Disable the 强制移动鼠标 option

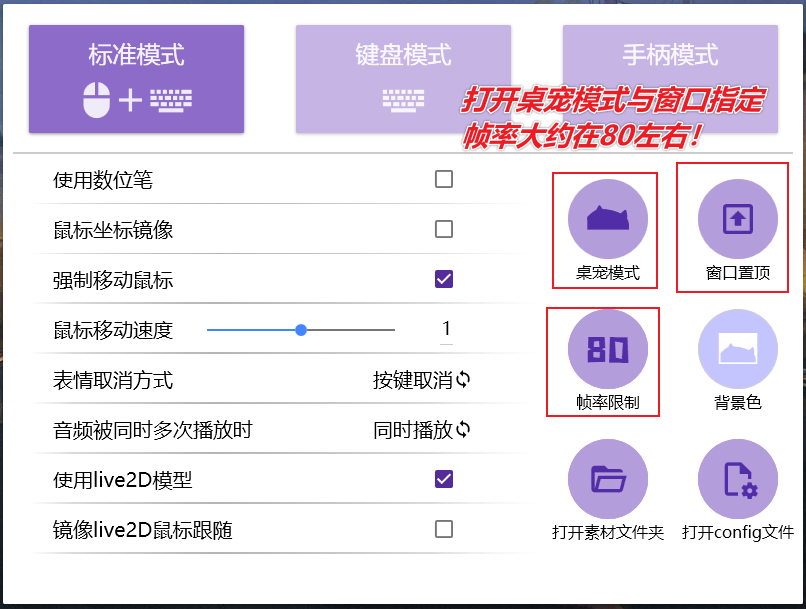443,278
